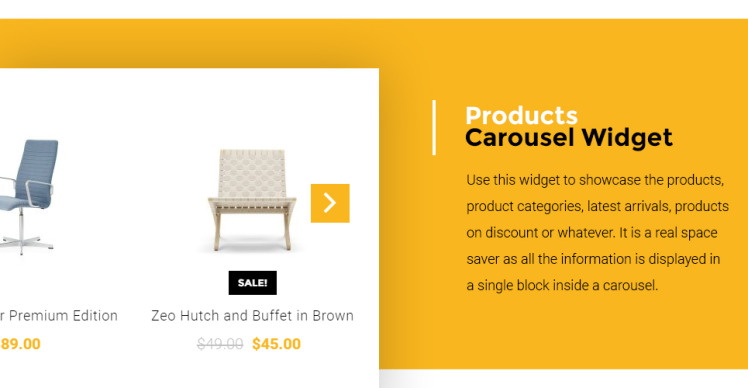Viewport: 748px width, 388px height.
Task: Click the line saver as all the information
Action: click(593, 259)
